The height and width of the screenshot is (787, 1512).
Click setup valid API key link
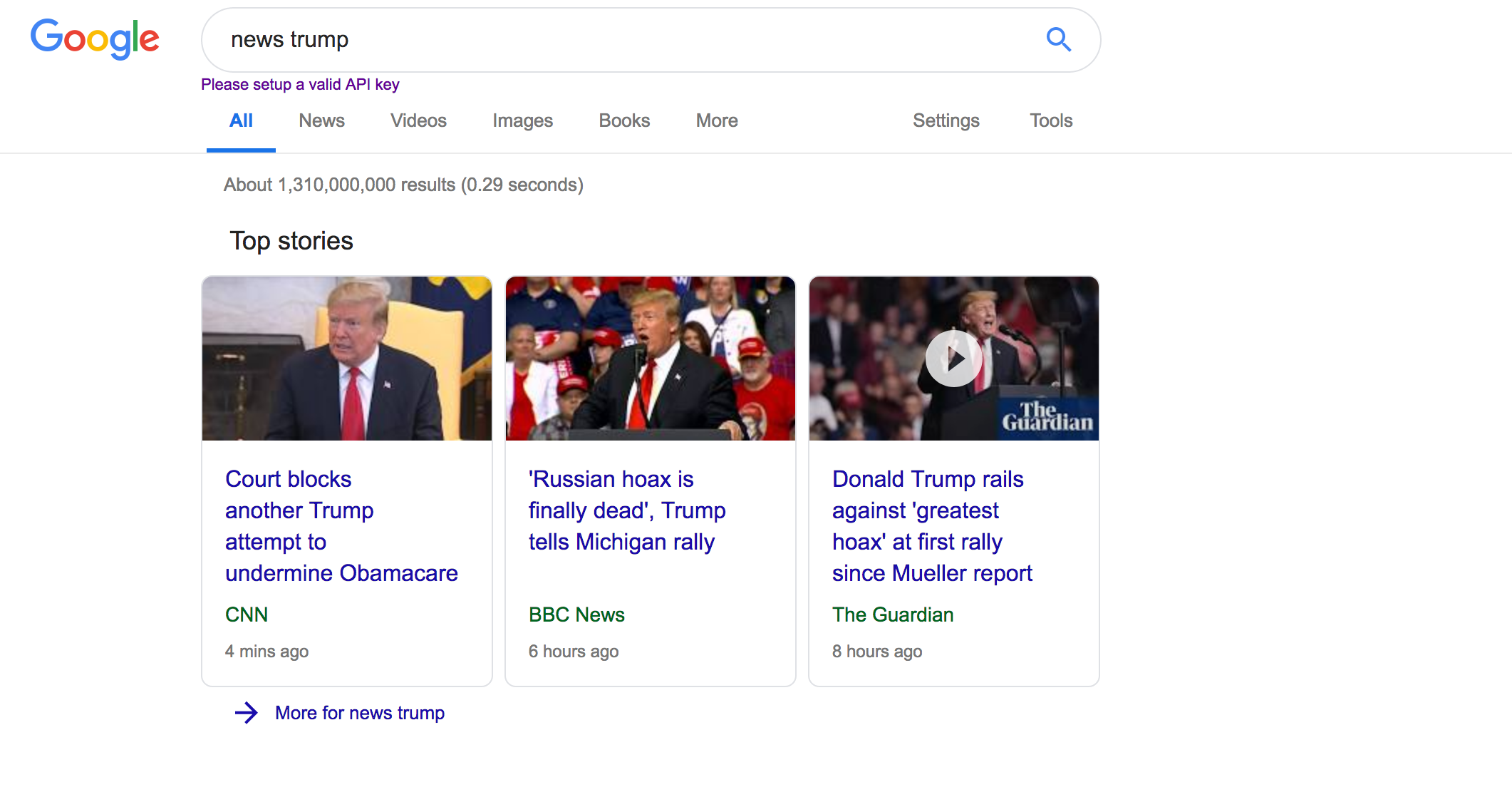[302, 84]
